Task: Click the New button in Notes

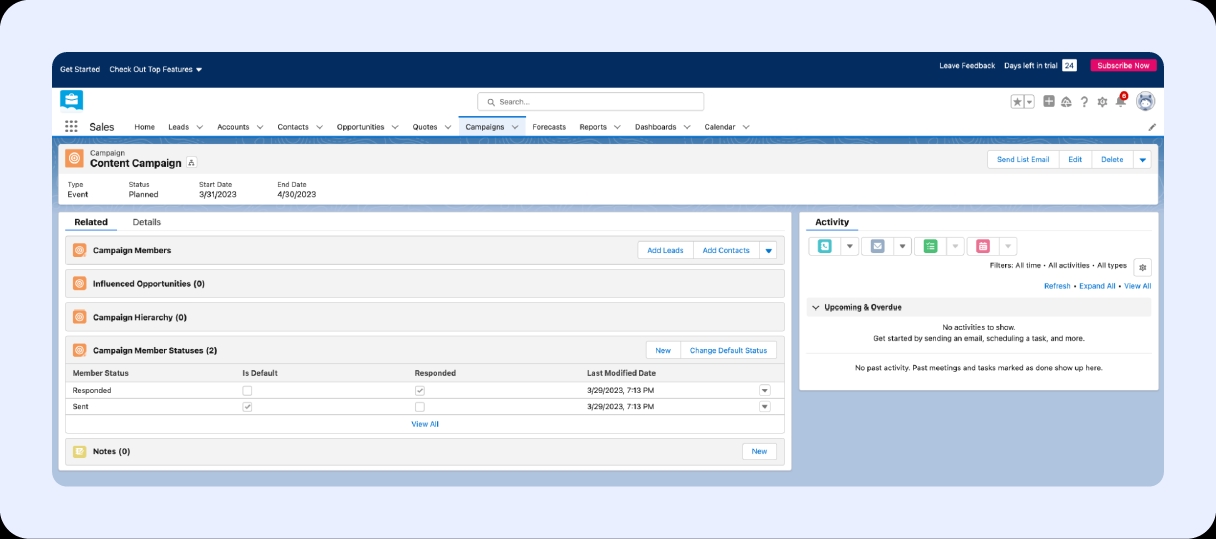Action: 759,451
